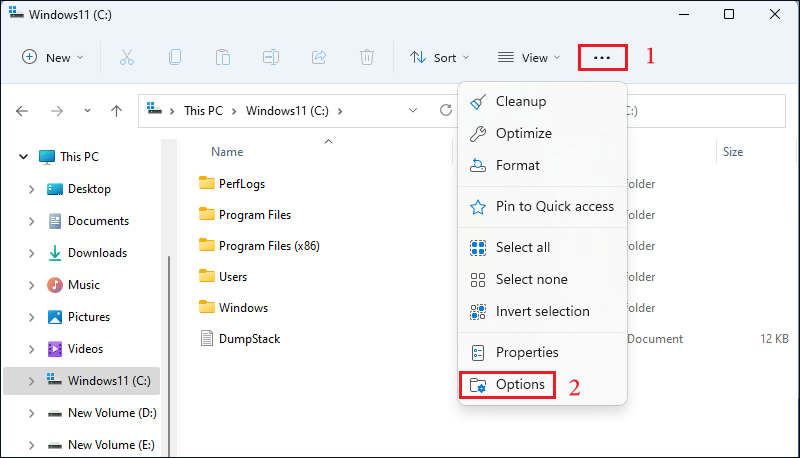Choose Invert selection from the menu

click(x=542, y=311)
